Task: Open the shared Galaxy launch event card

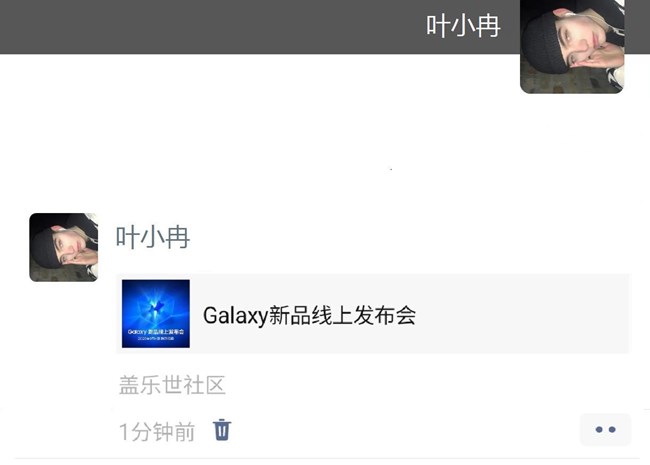Action: click(373, 314)
